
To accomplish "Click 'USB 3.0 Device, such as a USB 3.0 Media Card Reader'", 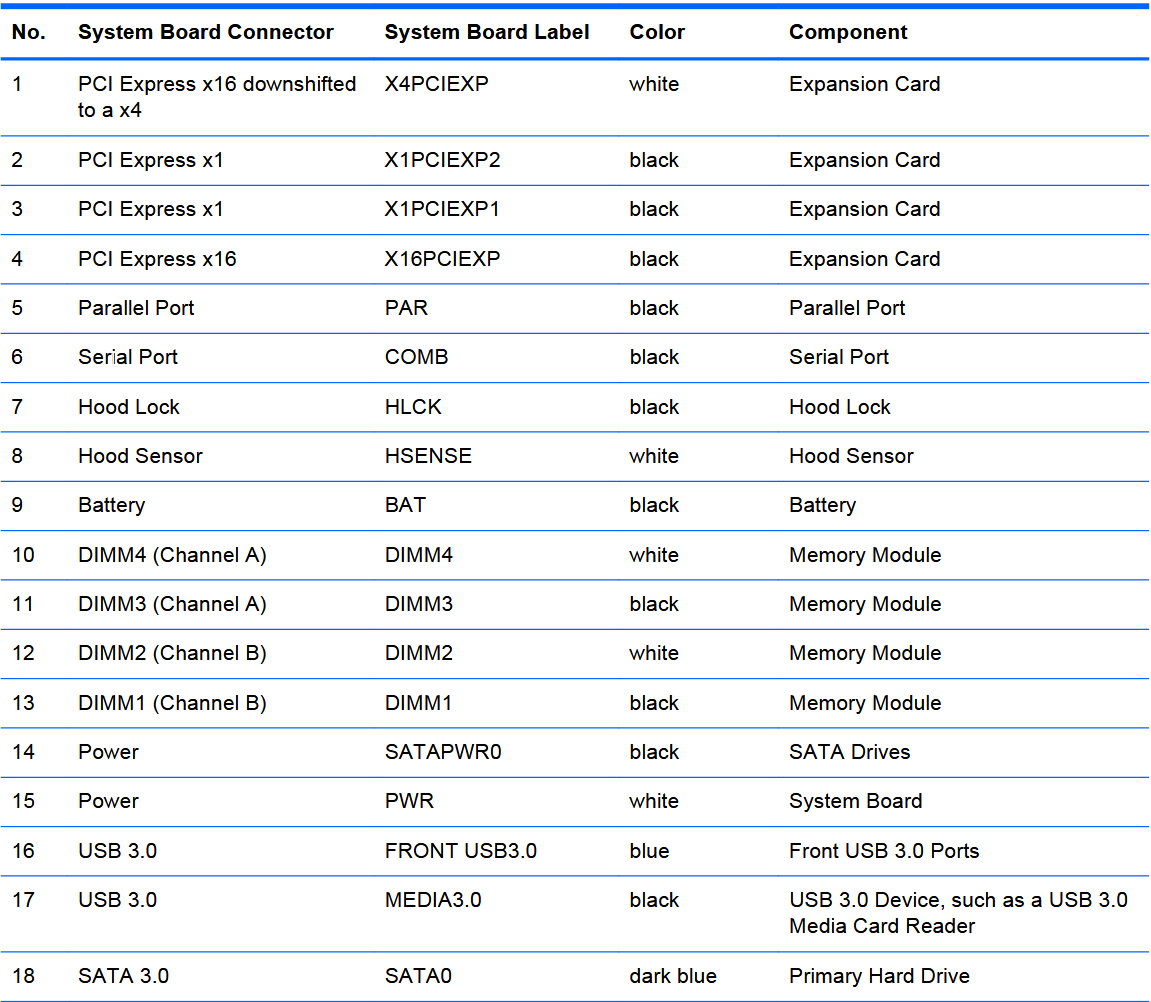I will tap(958, 914).
